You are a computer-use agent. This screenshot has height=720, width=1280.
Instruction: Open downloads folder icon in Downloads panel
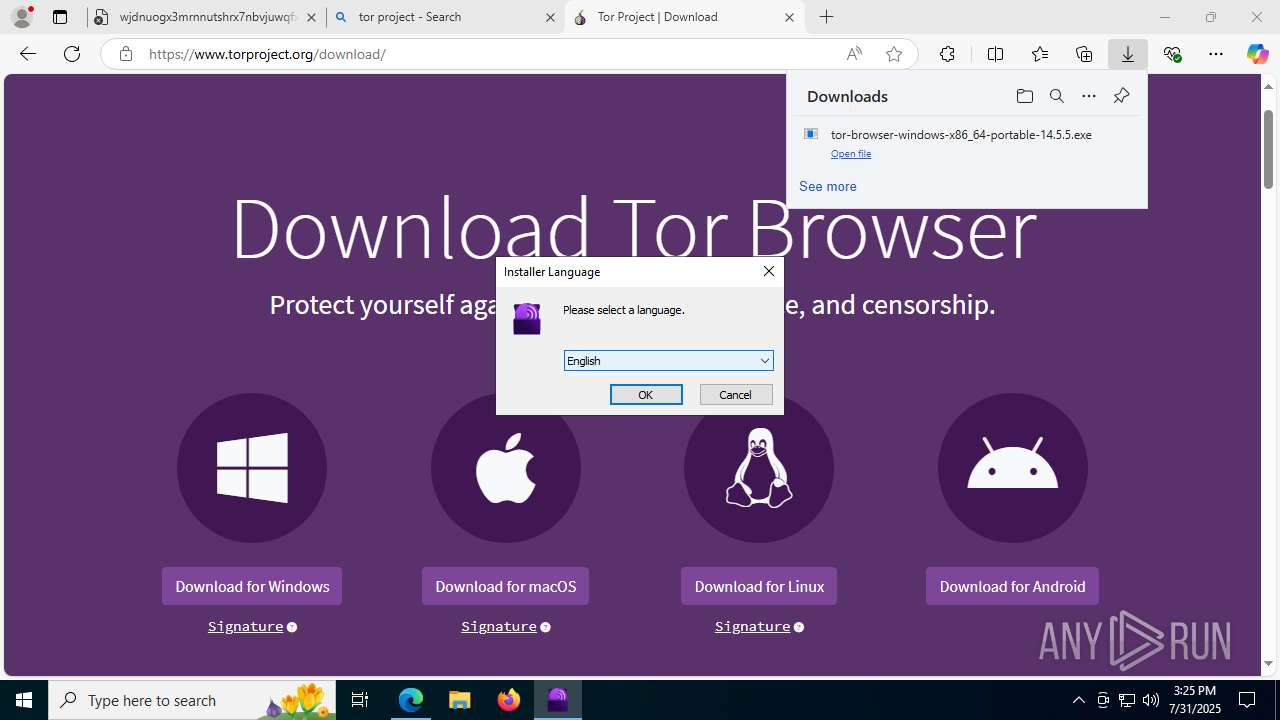(x=1024, y=96)
